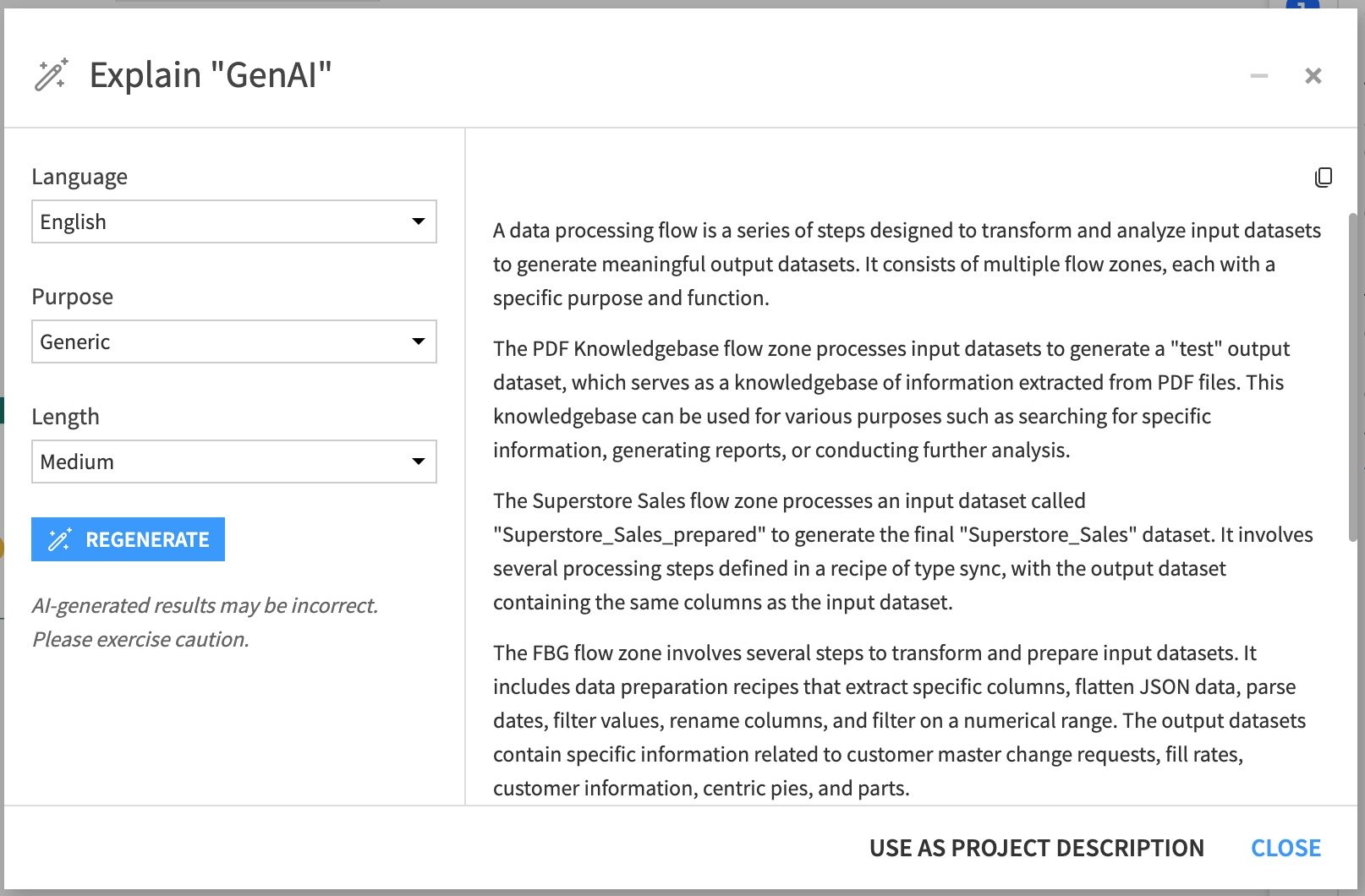Click the opening data processing flow paragraph

click(x=905, y=264)
